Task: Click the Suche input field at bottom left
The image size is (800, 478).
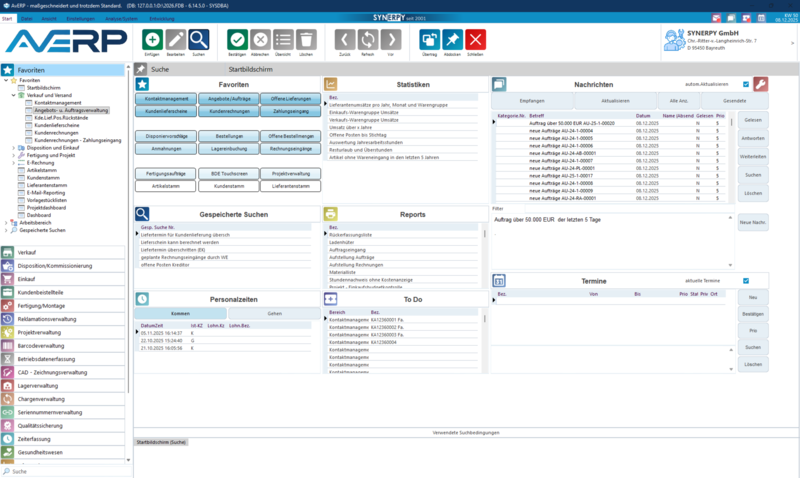Action: pyautogui.click(x=65, y=471)
